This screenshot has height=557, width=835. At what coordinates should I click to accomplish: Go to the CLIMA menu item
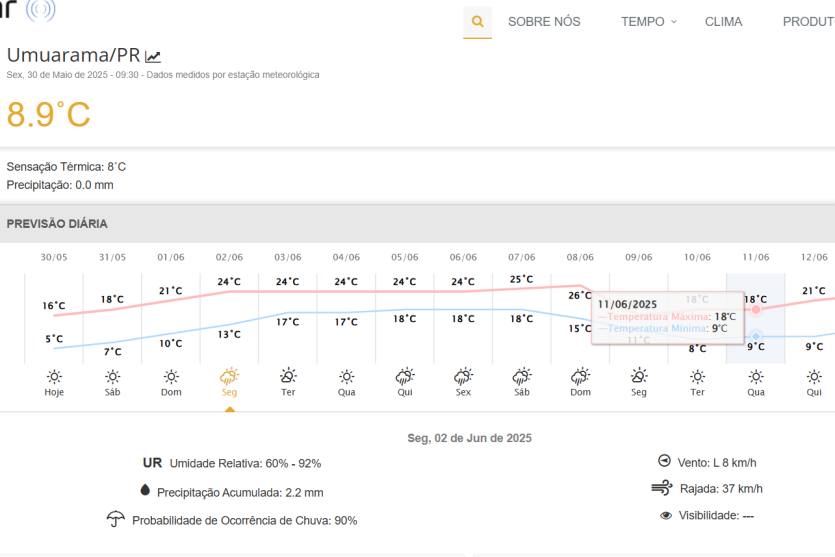coord(723,22)
